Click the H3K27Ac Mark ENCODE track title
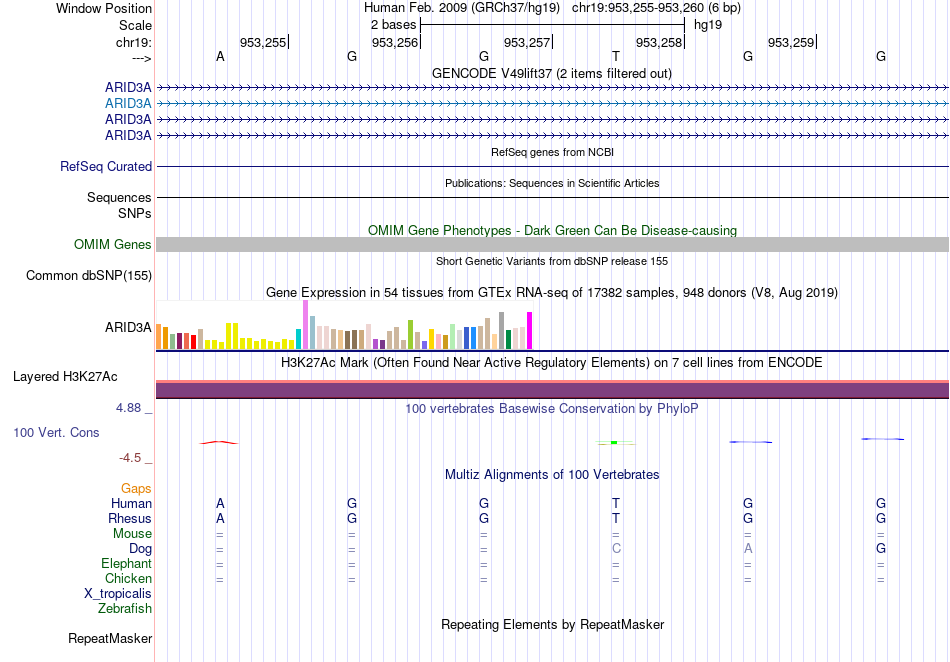This screenshot has height=662, width=950. pyautogui.click(x=552, y=363)
